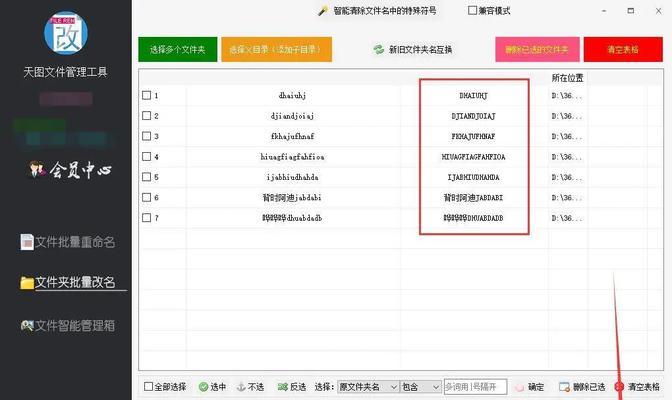Open 文件智能管理箱 in sidebar
Screen dimensions: 672x400
pos(68,326)
